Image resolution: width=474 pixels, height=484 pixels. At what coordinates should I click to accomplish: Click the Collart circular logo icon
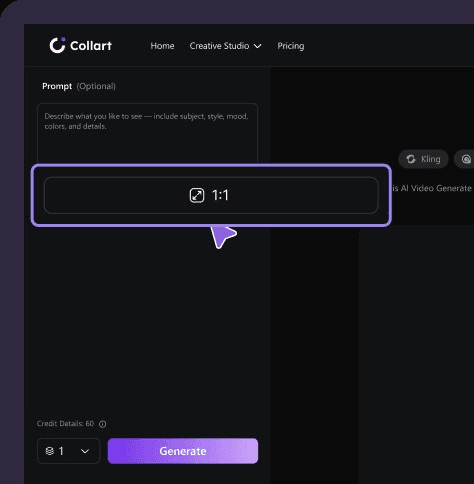[x=57, y=45]
